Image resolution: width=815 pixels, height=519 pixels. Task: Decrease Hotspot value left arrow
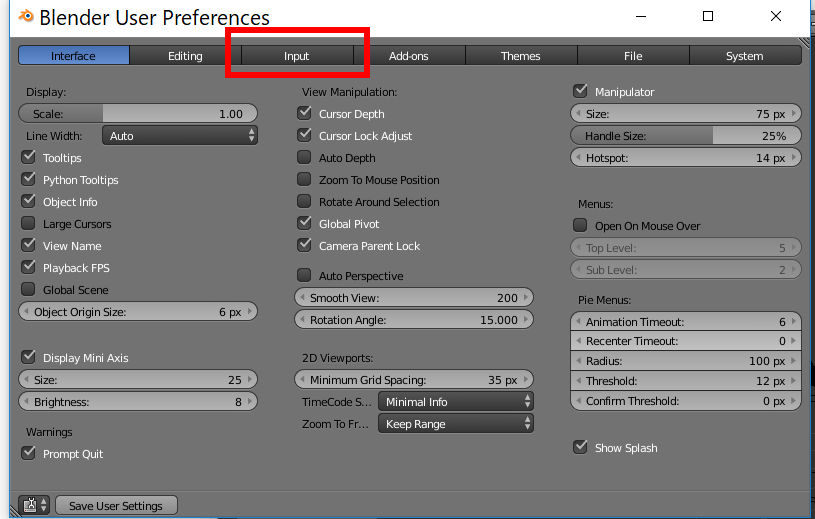[578, 157]
